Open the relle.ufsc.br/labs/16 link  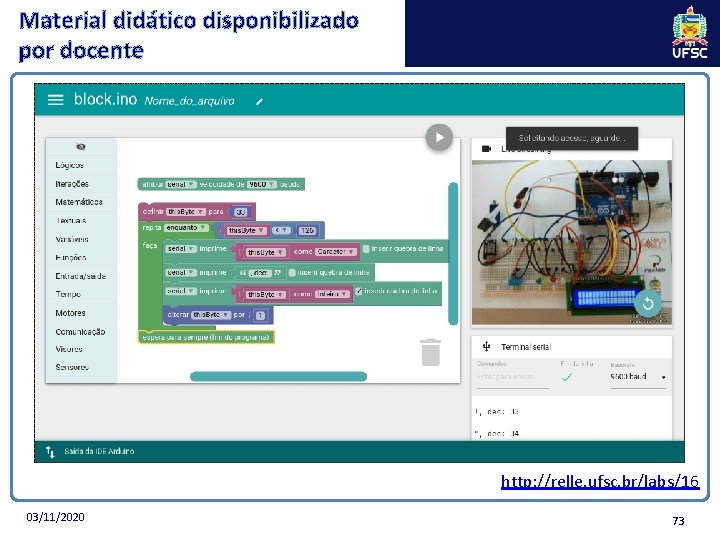600,481
